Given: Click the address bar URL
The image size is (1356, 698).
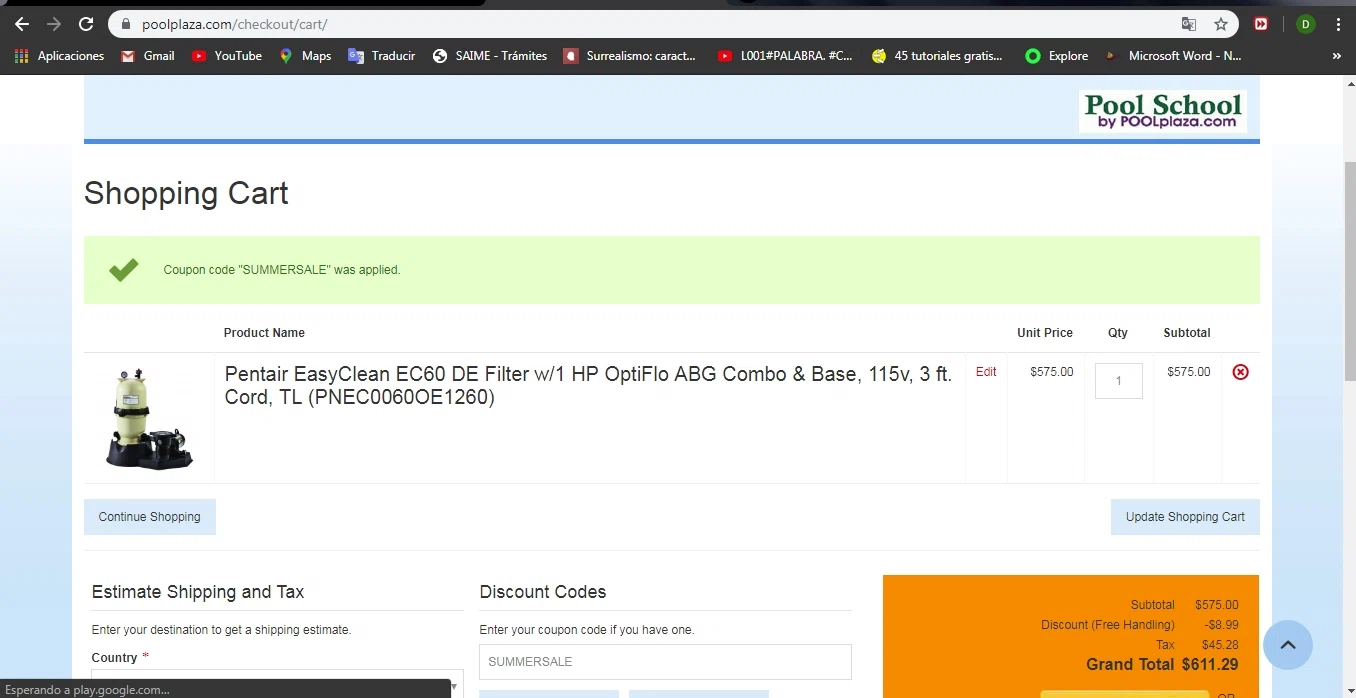Looking at the screenshot, I should point(235,24).
